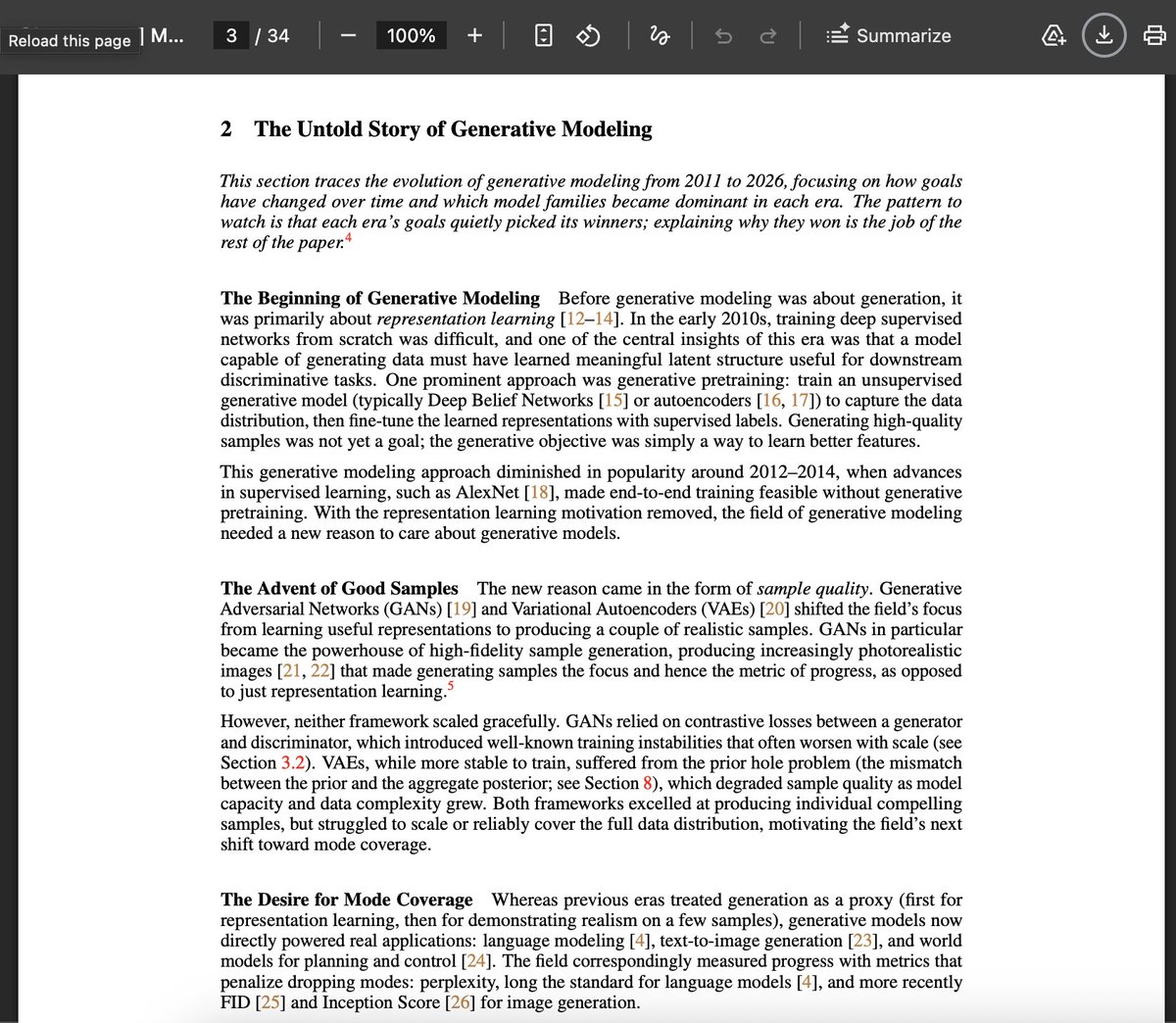Viewport: 1176px width, 1023px height.
Task: Open citation 19 for GANs
Action: (x=462, y=609)
